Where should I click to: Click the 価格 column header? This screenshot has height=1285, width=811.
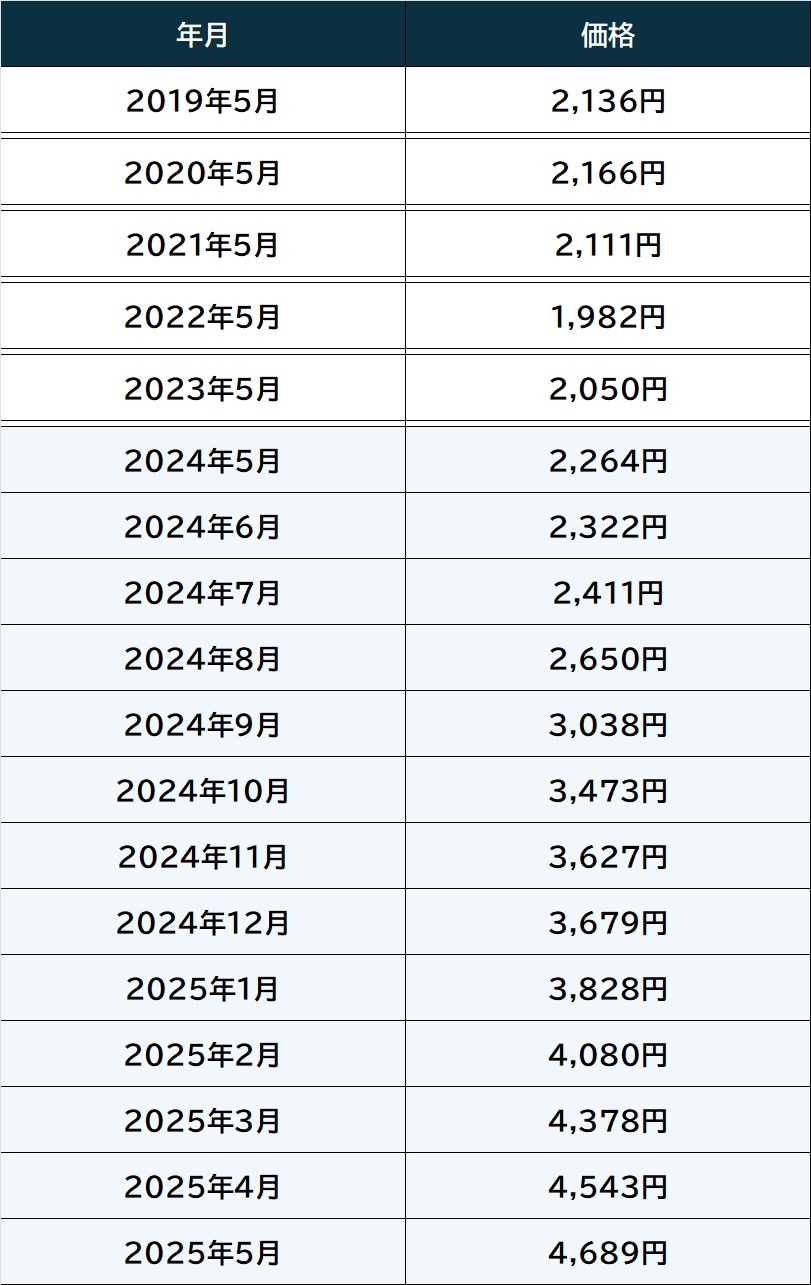click(x=608, y=34)
